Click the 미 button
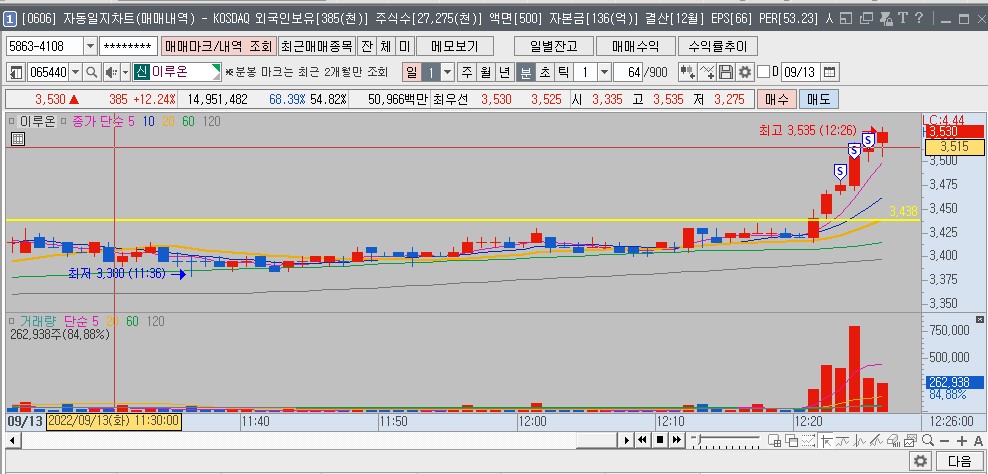The height and width of the screenshot is (474, 988). (404, 46)
